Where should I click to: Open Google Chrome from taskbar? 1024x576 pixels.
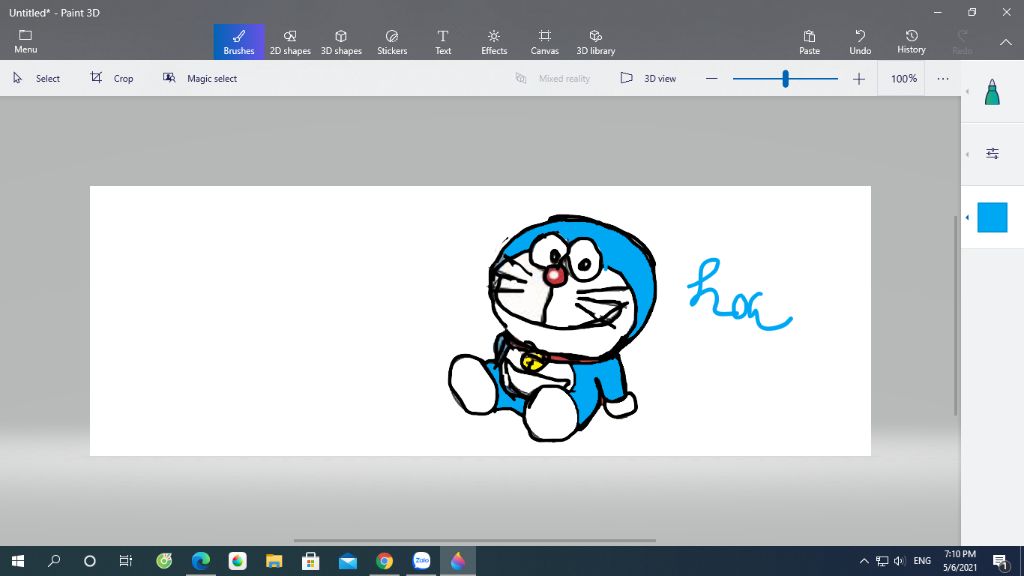click(x=385, y=561)
